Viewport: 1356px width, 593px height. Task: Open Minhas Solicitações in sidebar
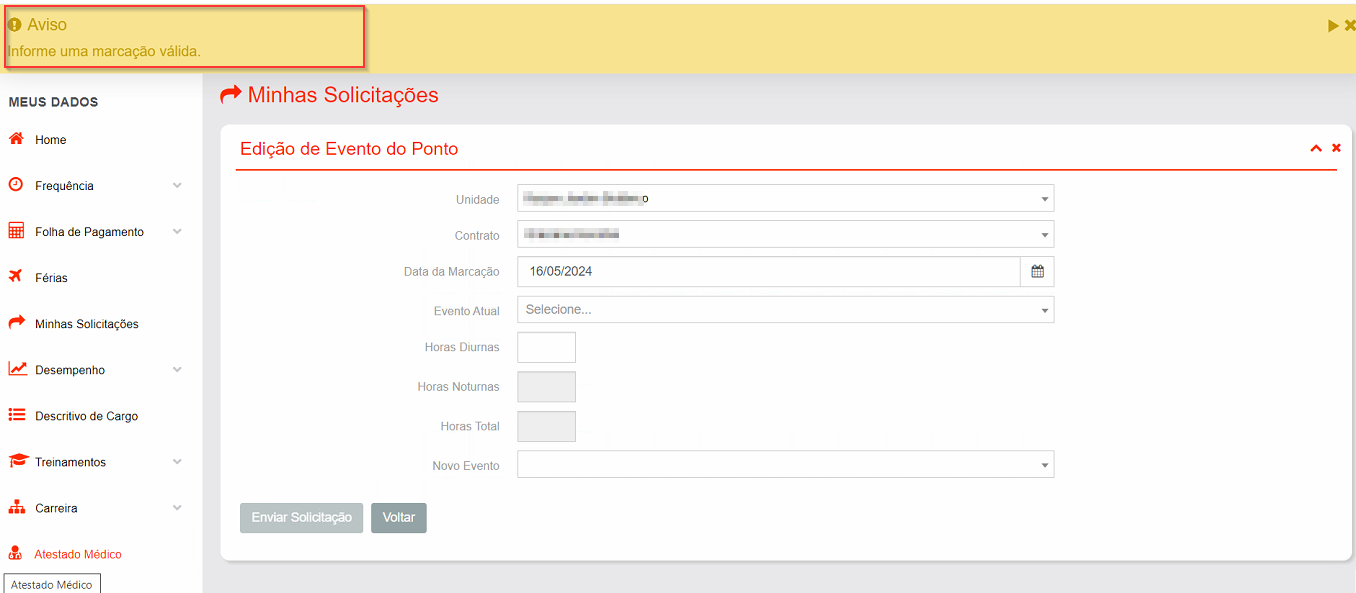pos(86,324)
